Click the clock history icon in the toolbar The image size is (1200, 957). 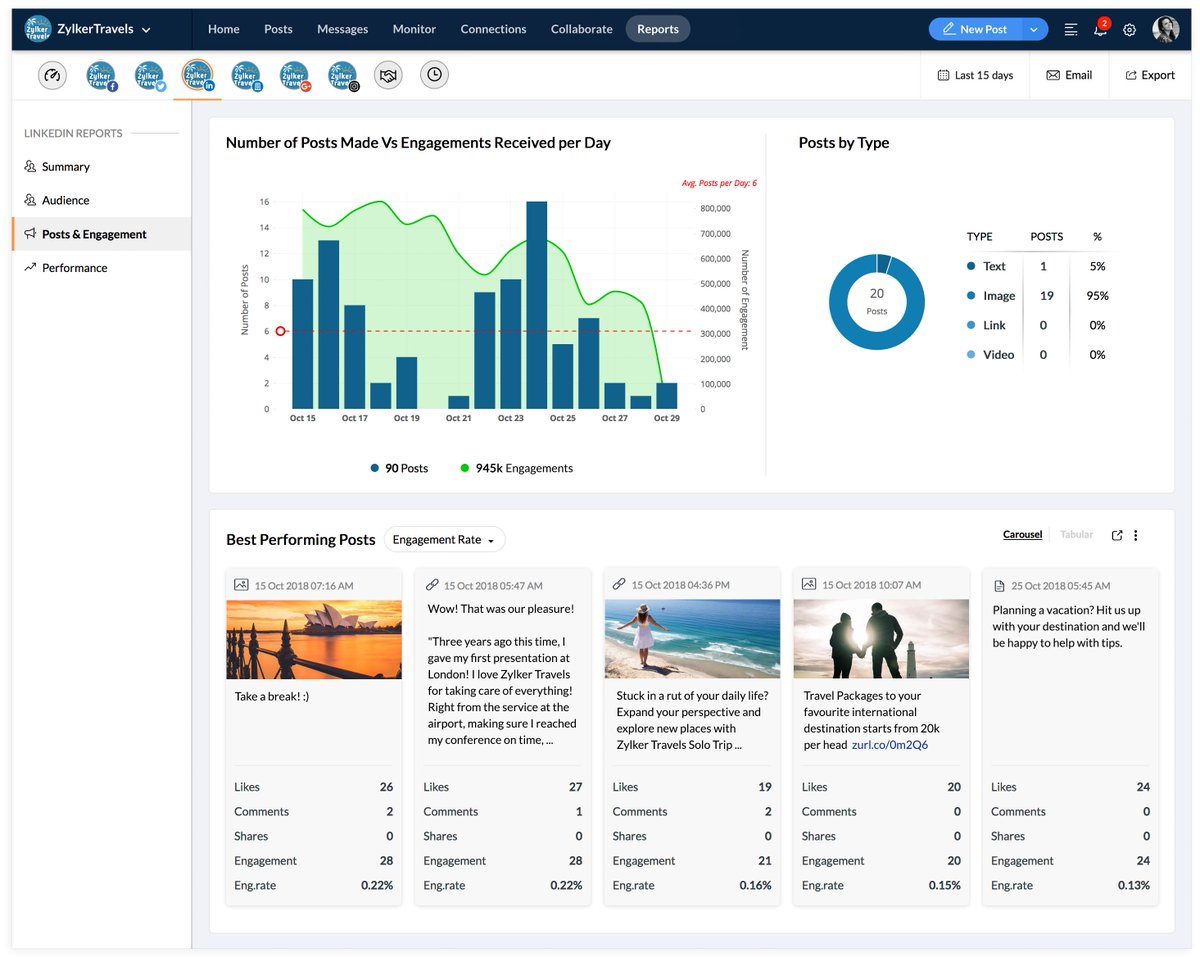click(434, 74)
